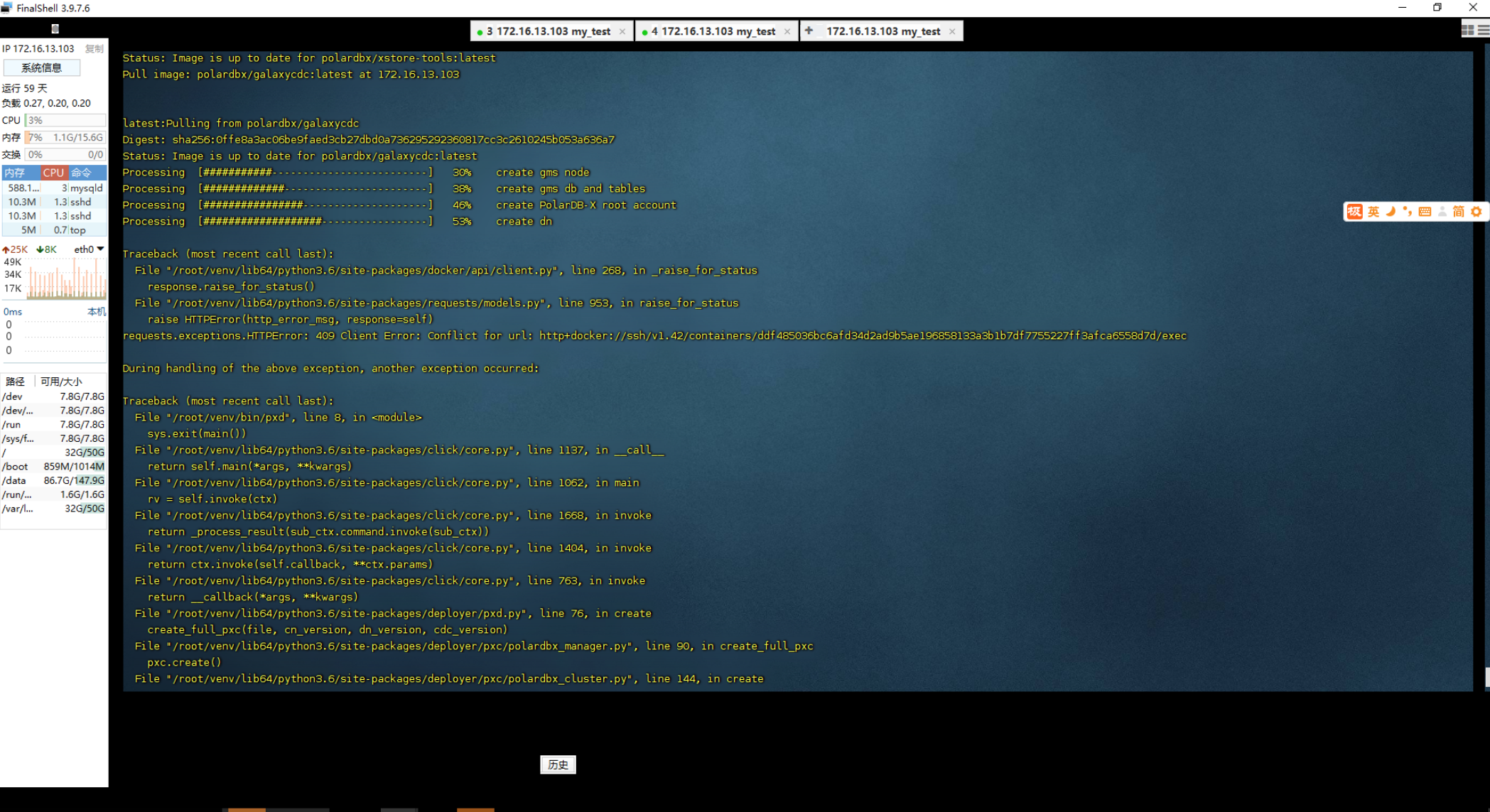Open the 系统信息 system info button
Viewport: 1490px width, 812px height.
point(41,67)
